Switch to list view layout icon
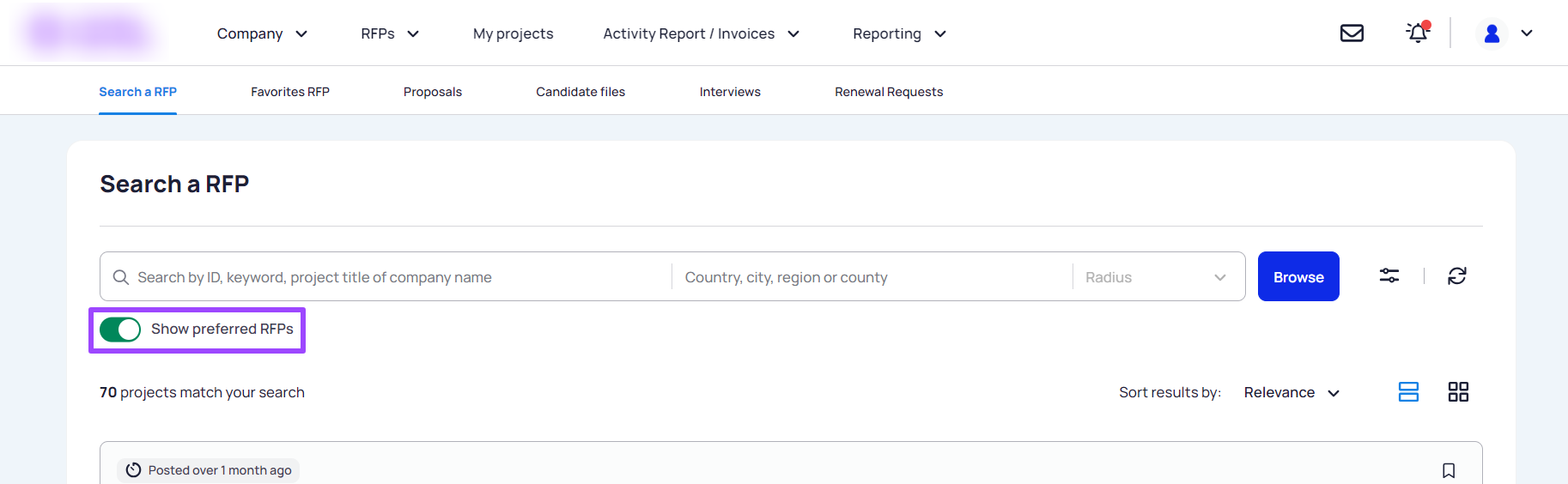 click(x=1408, y=392)
